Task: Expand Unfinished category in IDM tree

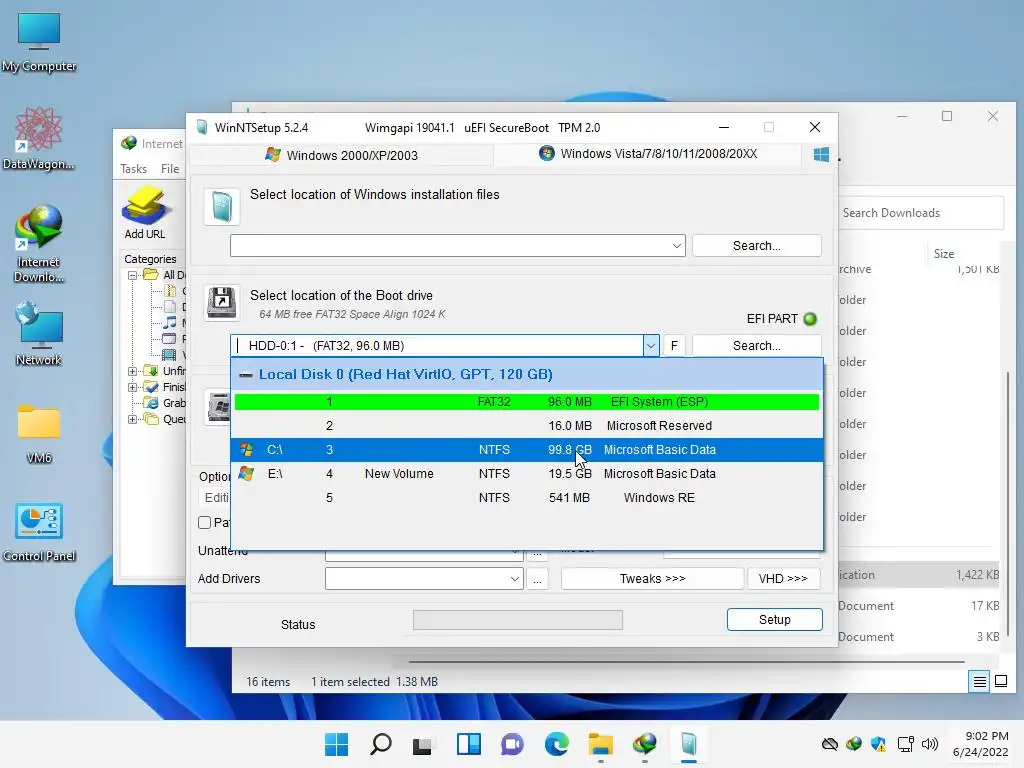Action: click(x=132, y=371)
